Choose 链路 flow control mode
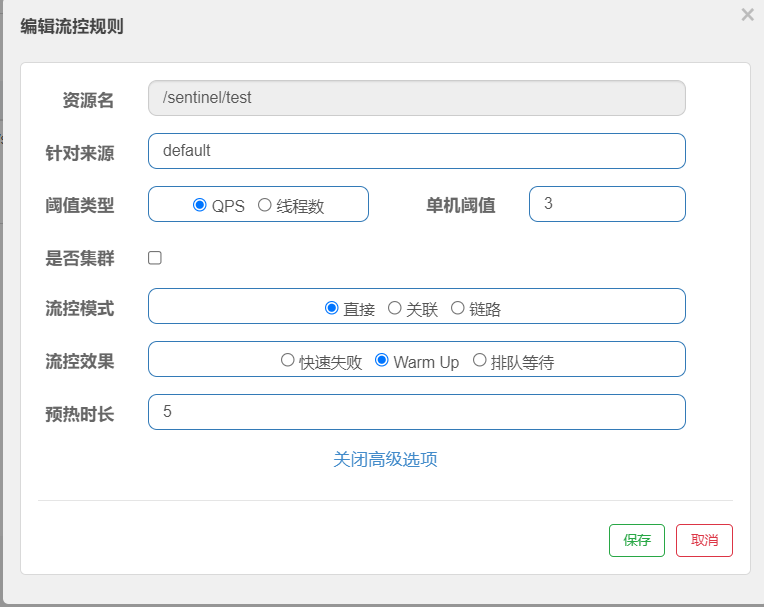The width and height of the screenshot is (764, 607). coord(458,308)
